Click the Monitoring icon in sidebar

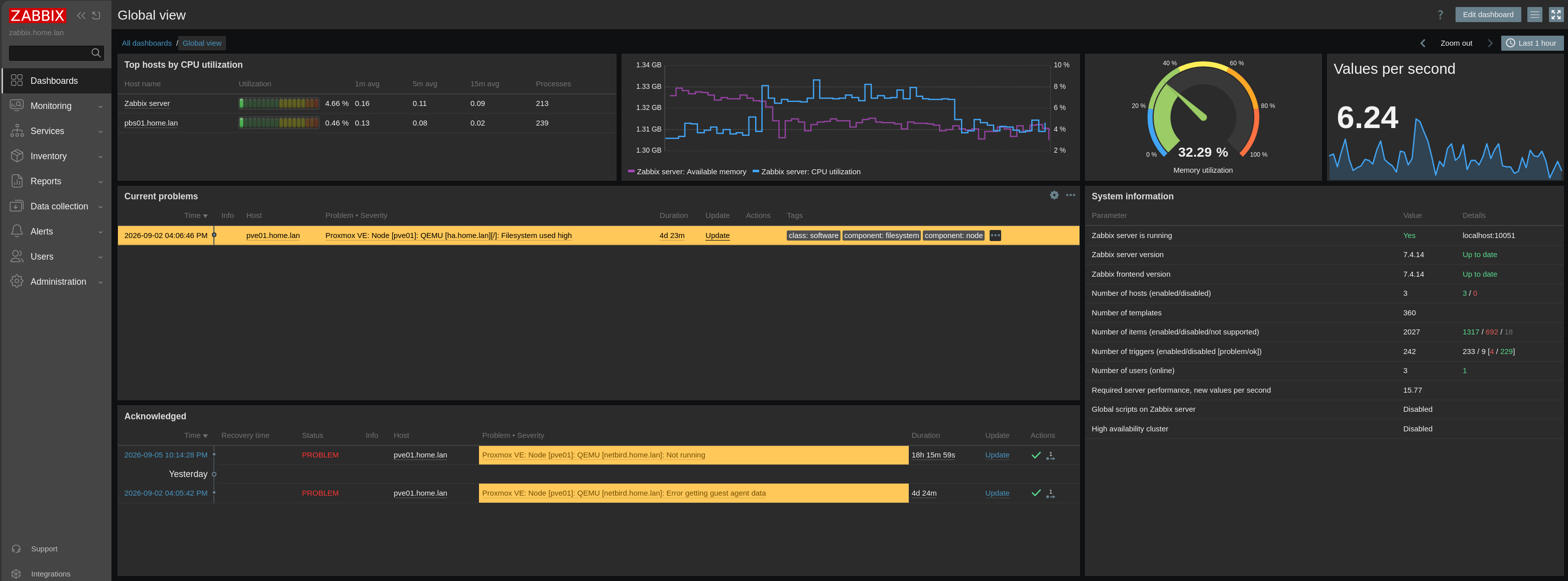click(x=17, y=105)
